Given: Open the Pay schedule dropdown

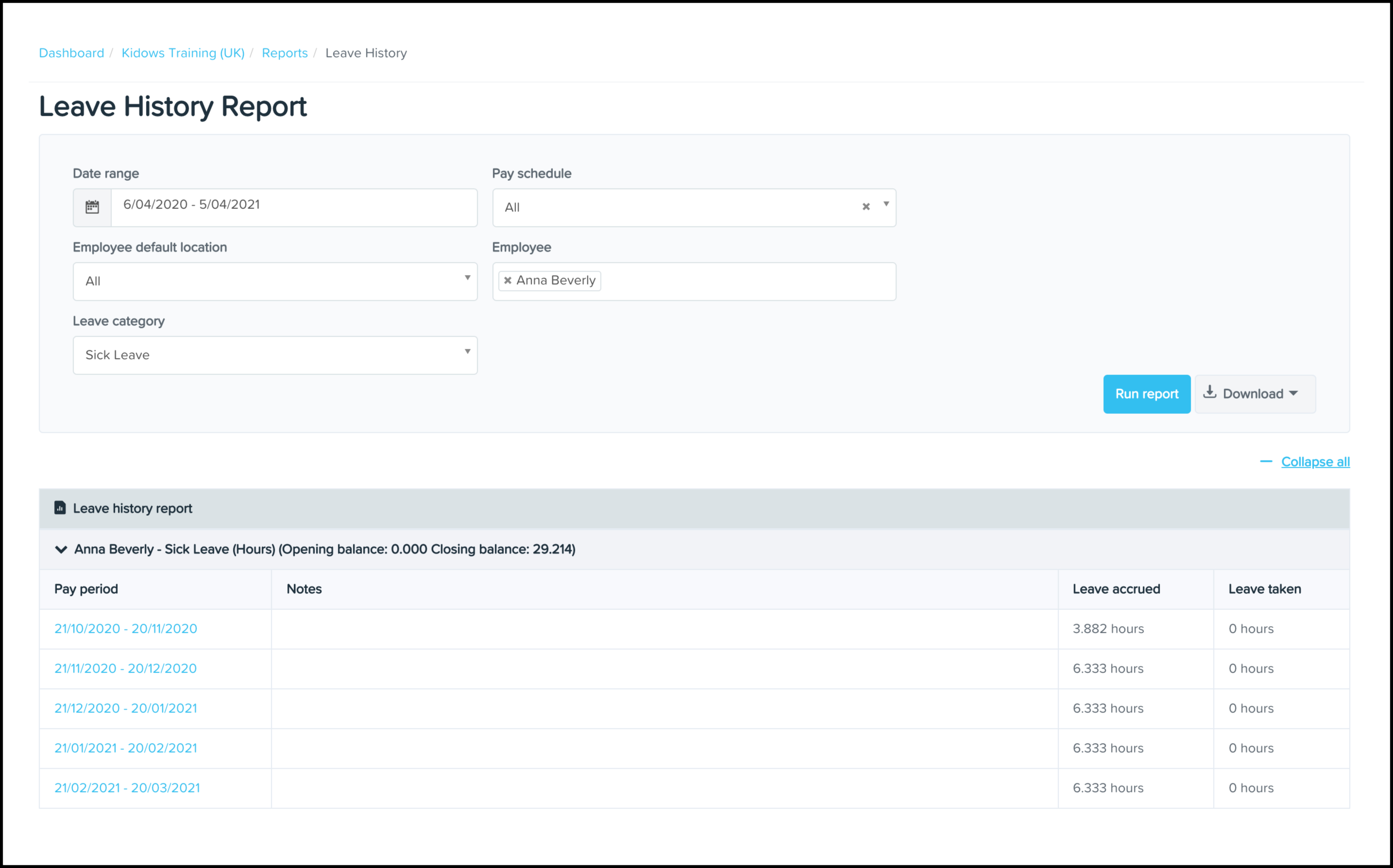Looking at the screenshot, I should tap(886, 204).
